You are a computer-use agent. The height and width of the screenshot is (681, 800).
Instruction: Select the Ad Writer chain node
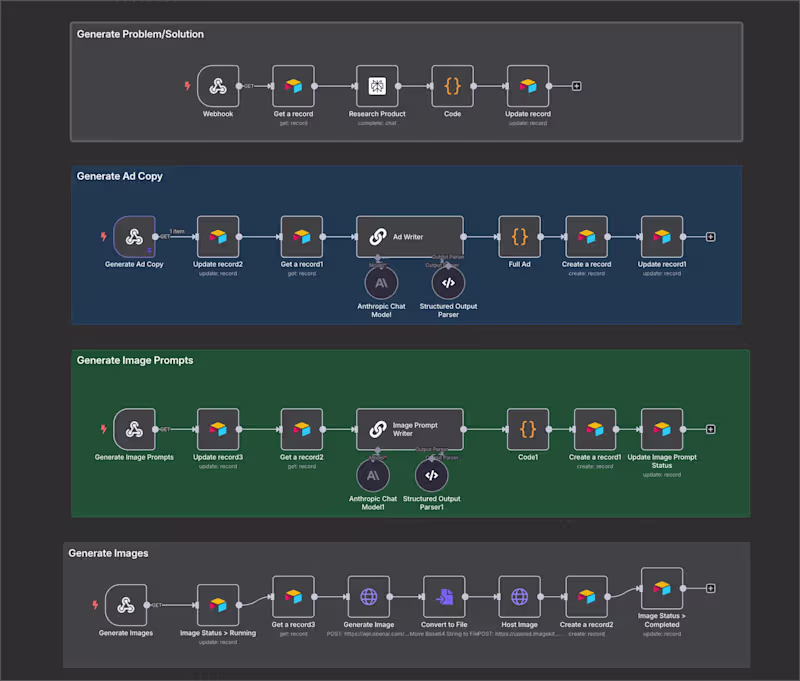[410, 236]
